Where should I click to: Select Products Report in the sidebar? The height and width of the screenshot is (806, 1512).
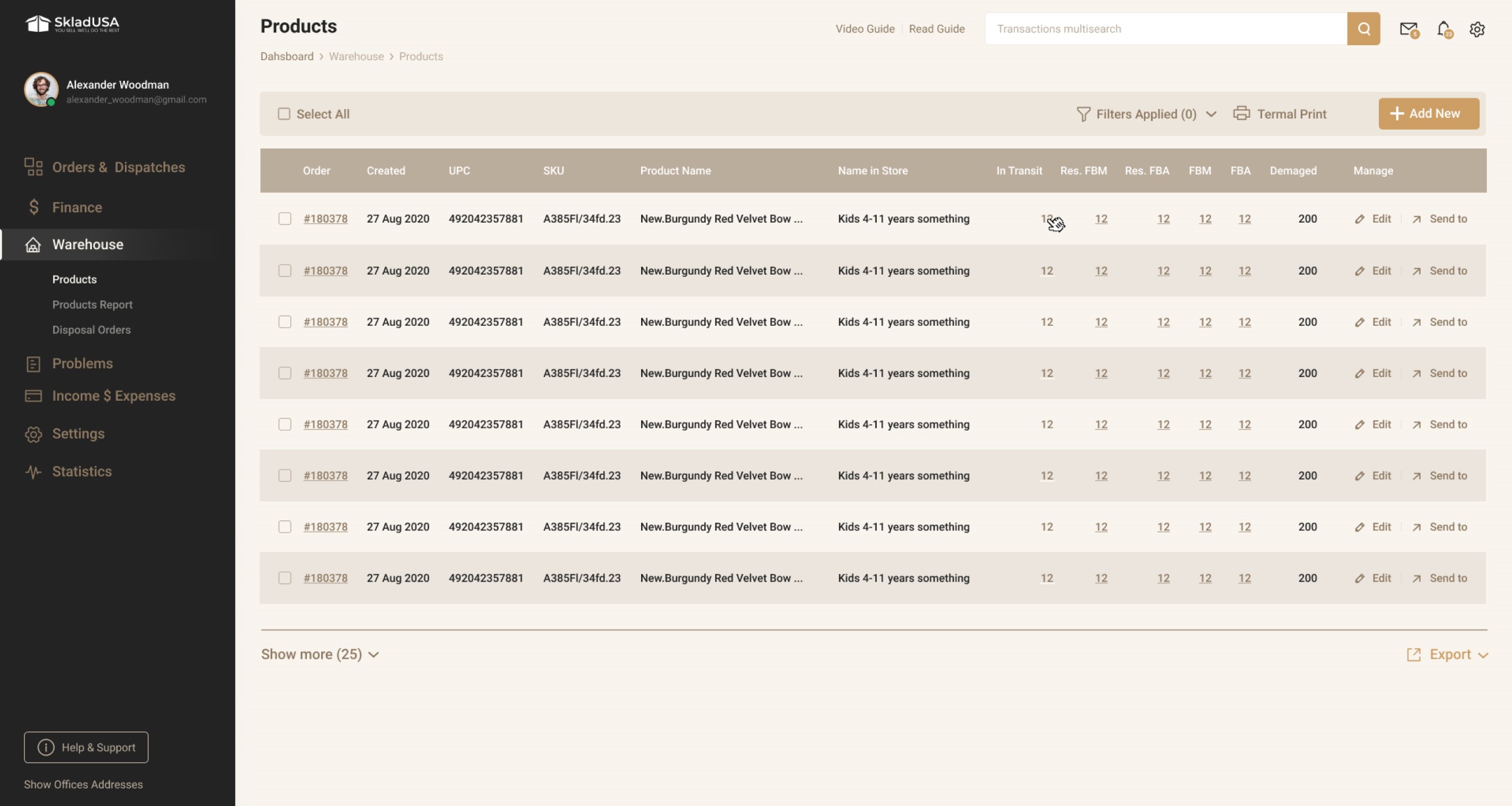(92, 305)
